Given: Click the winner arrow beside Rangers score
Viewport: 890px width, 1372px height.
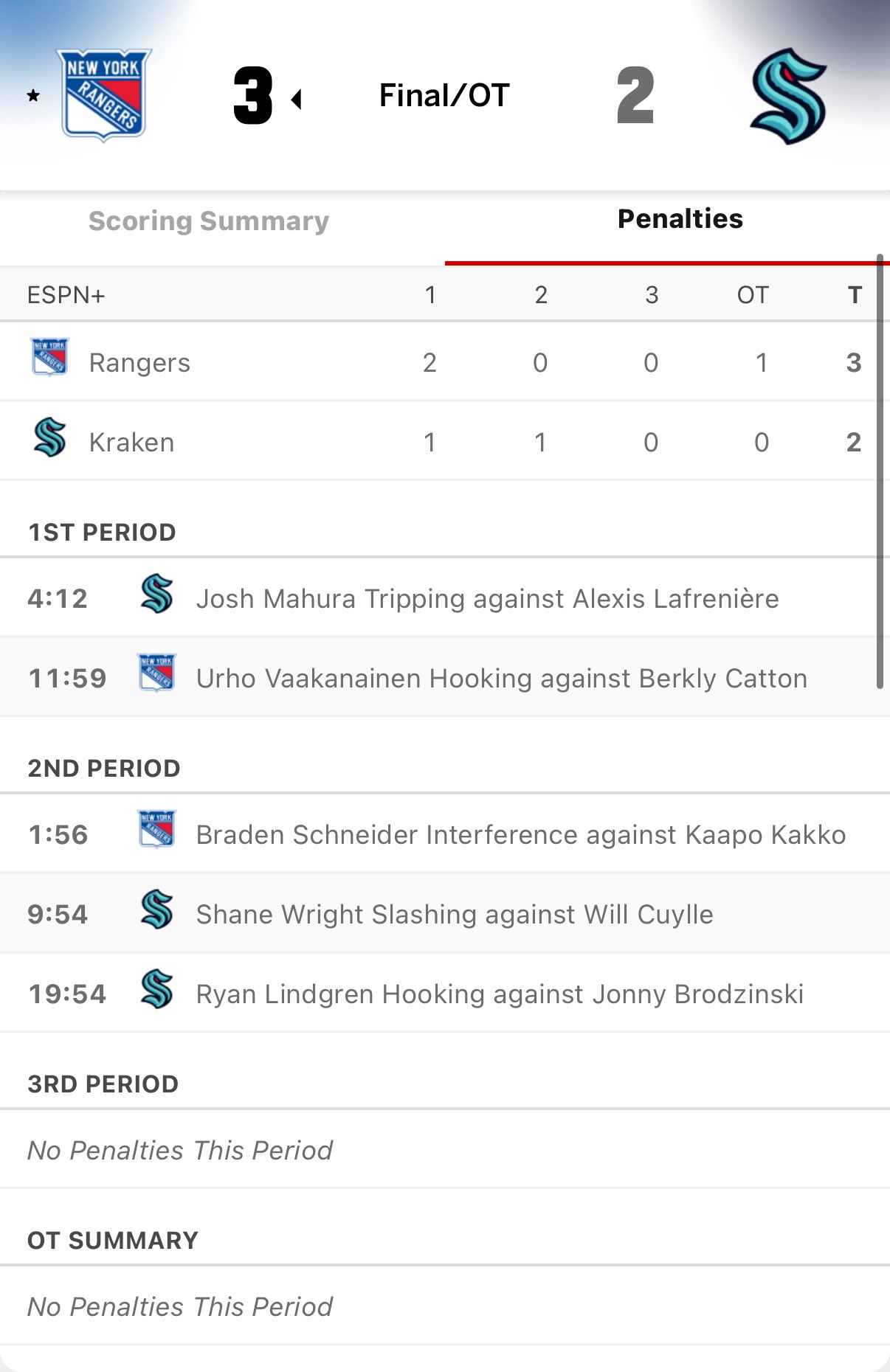Looking at the screenshot, I should click(x=297, y=99).
